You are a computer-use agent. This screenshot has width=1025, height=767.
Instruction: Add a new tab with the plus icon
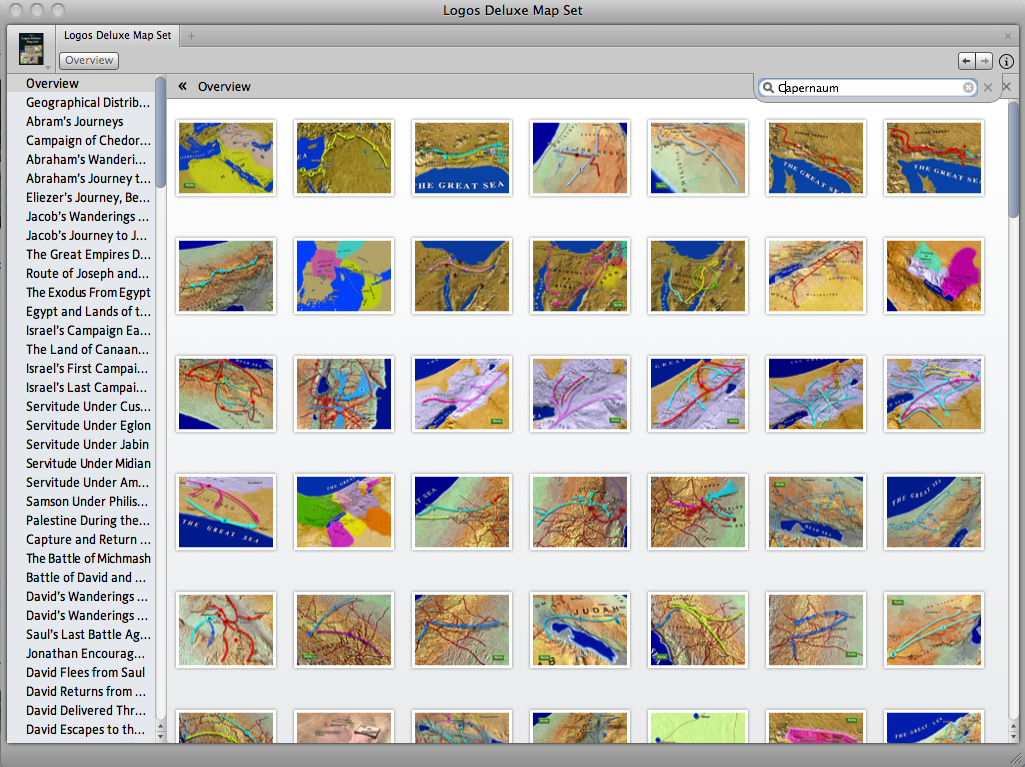point(192,36)
